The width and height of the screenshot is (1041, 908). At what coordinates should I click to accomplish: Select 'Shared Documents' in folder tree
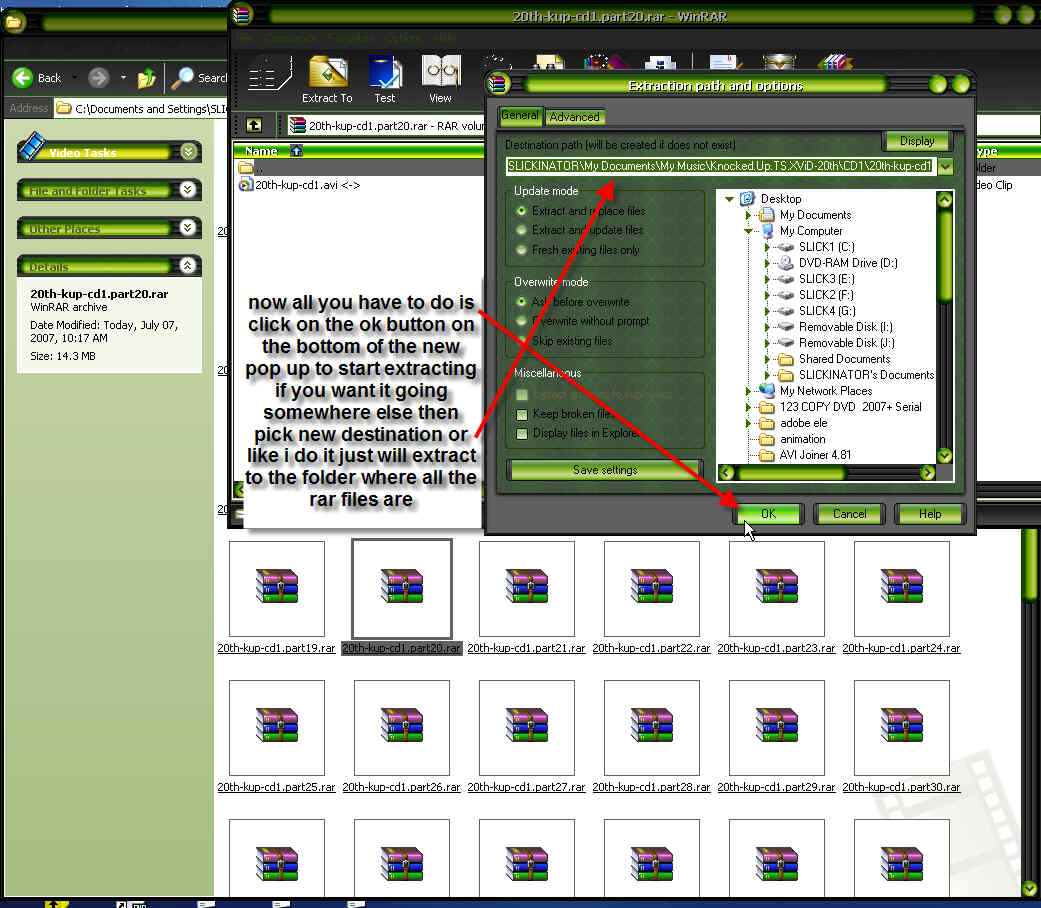[844, 359]
